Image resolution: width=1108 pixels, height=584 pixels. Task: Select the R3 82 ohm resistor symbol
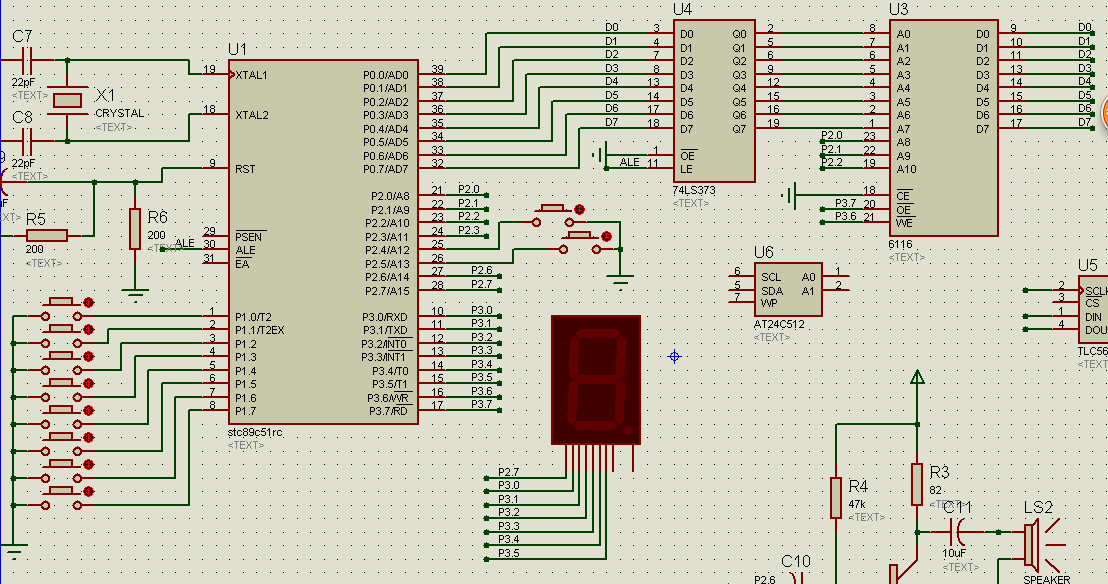click(x=917, y=484)
